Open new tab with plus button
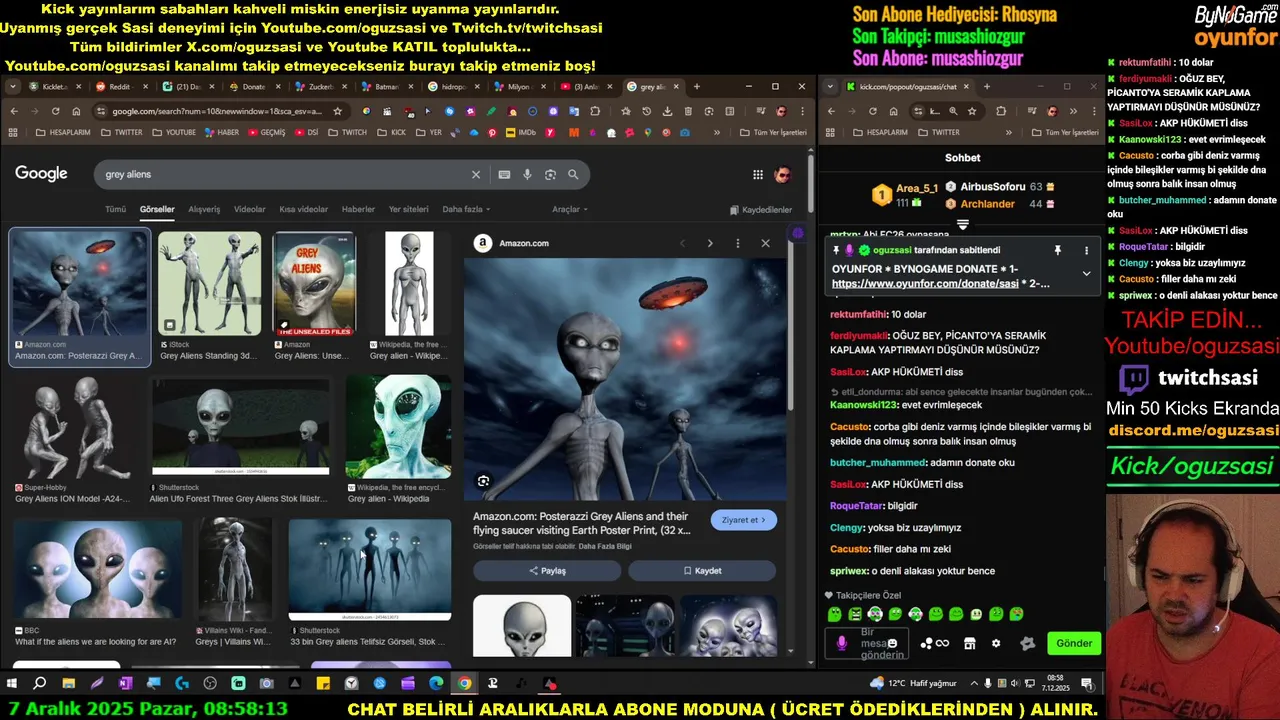 click(x=697, y=87)
